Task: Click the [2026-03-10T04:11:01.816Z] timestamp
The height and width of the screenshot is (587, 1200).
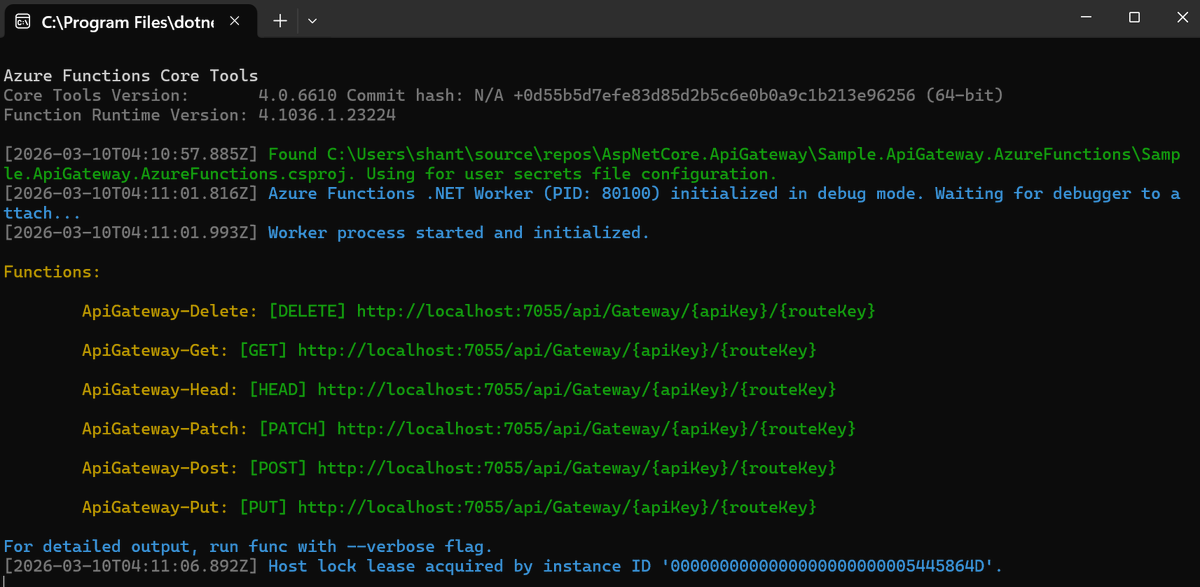Action: 131,193
